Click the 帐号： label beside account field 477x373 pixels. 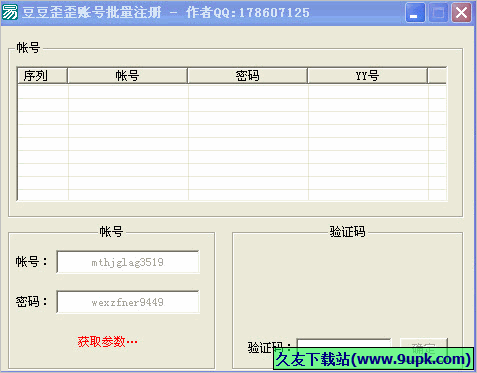32,261
